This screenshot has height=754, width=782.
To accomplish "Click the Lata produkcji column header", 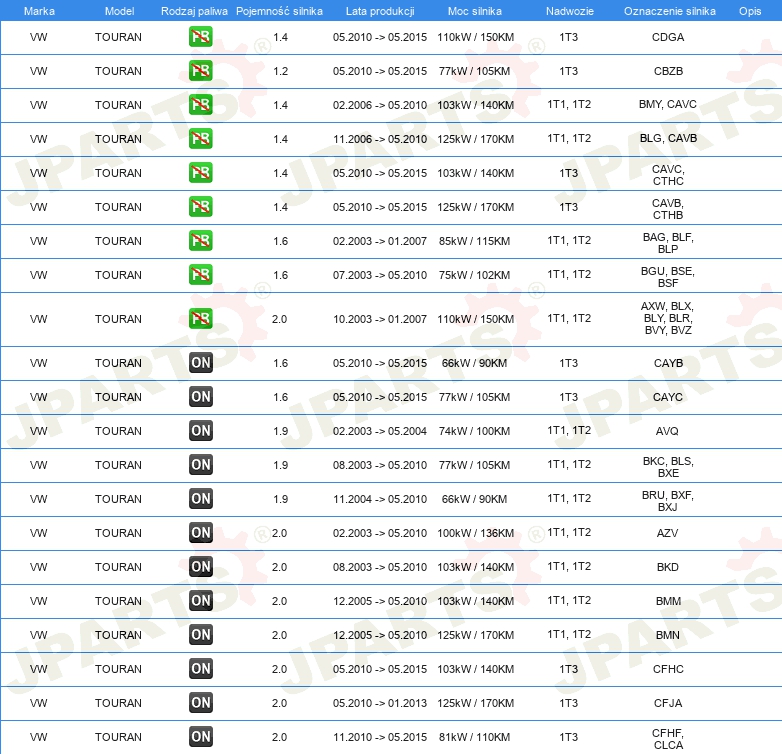I will click(380, 11).
